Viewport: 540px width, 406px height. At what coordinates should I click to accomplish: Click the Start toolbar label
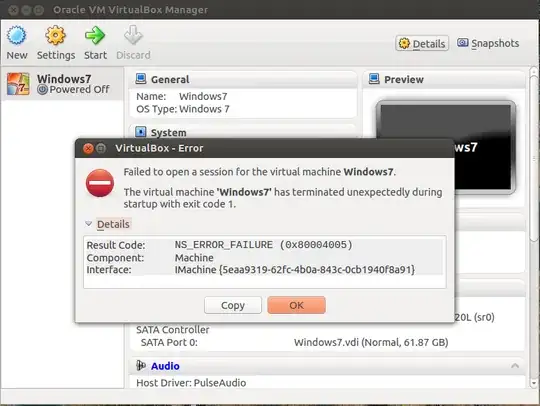(x=95, y=55)
